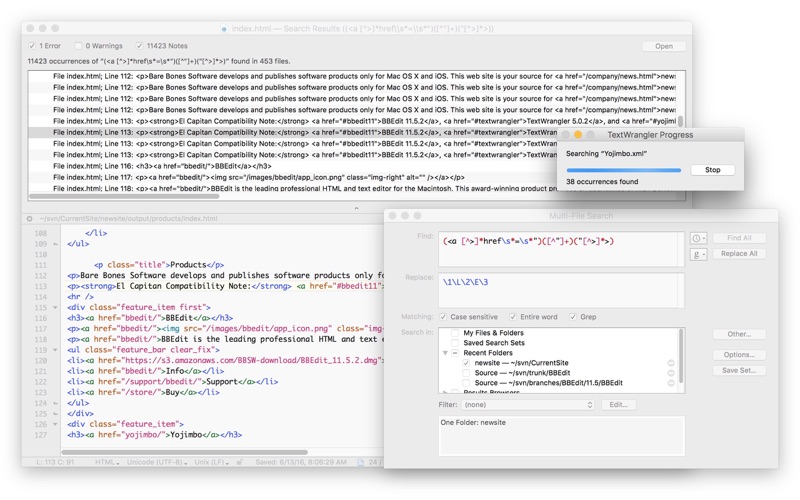Collapse the Recent Folders disclosure triangle
800x500 pixels.
click(x=445, y=353)
